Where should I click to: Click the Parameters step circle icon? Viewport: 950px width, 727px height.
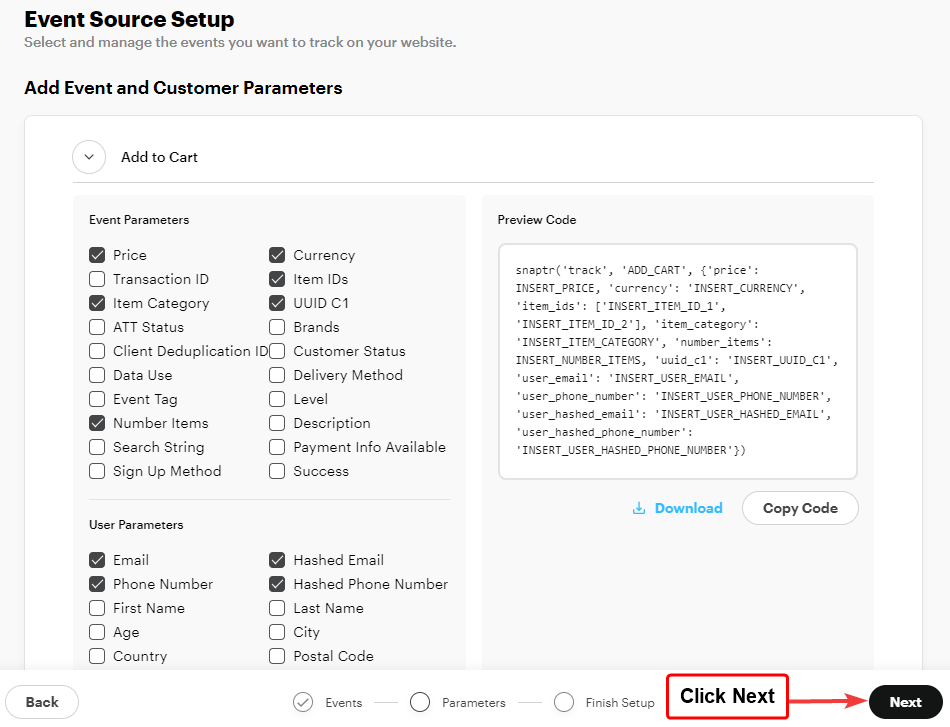[x=419, y=702]
